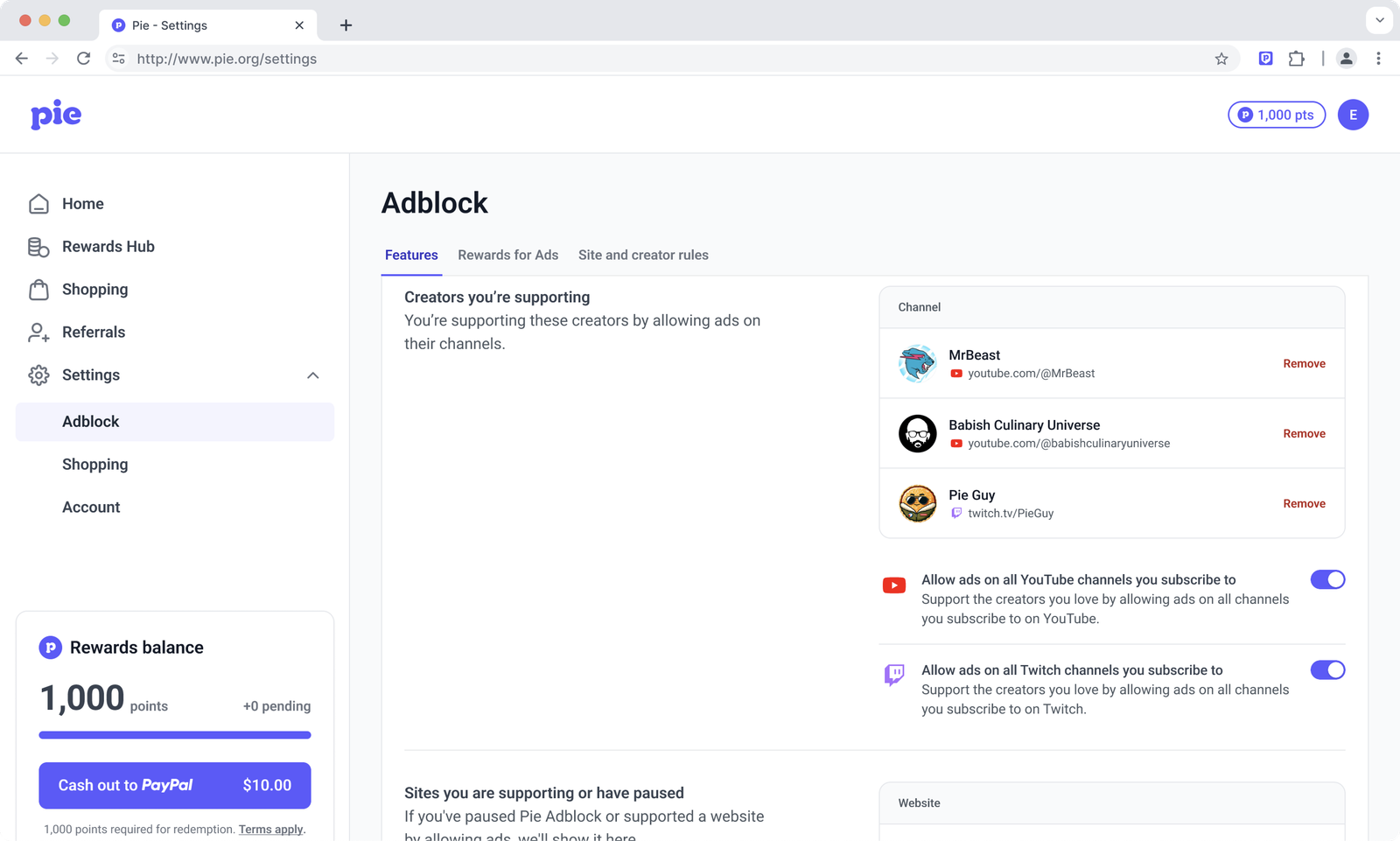Open the Site and creator rules tab
1400x841 pixels.
coord(643,255)
